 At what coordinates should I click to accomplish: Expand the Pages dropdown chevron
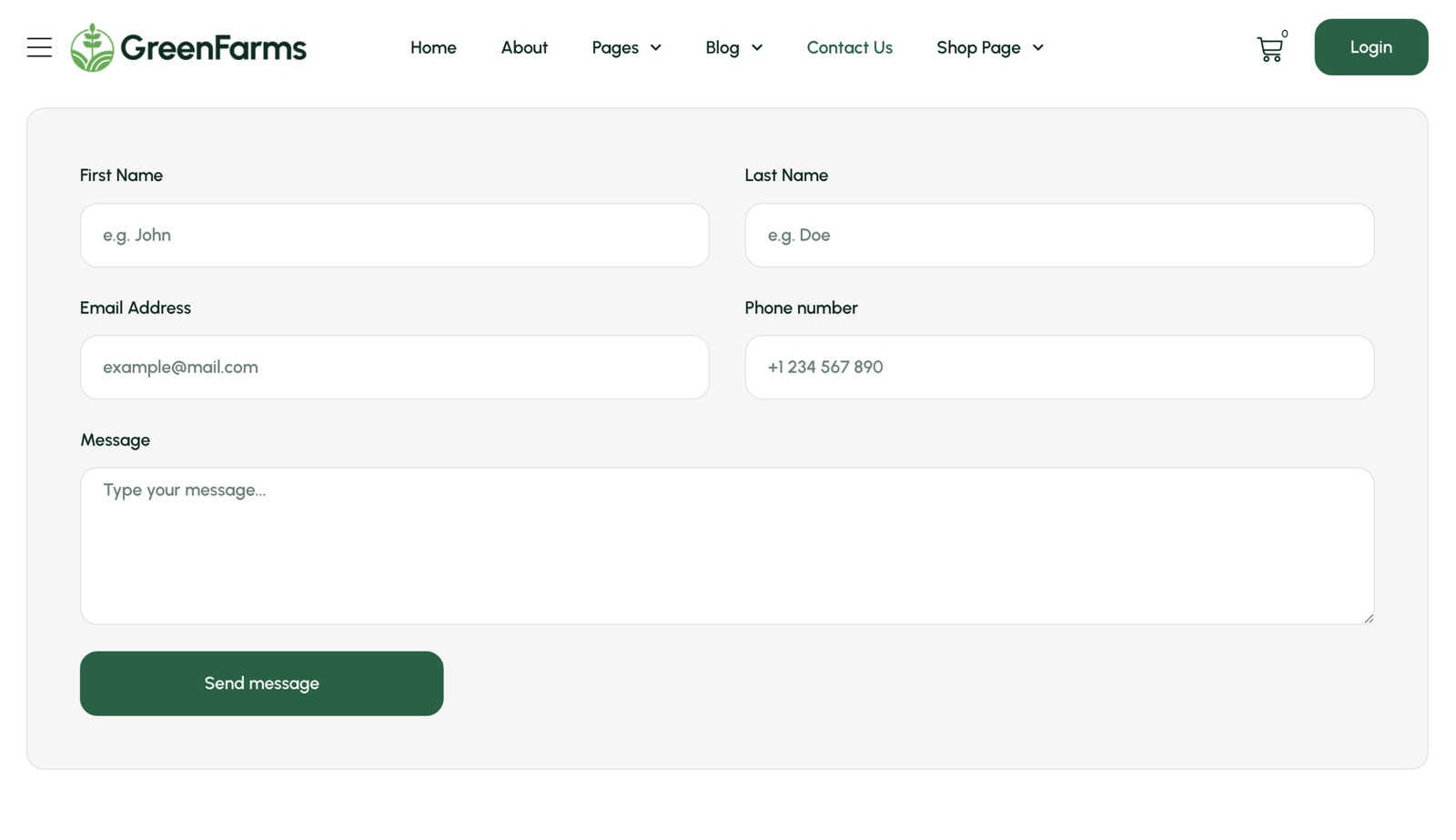(x=656, y=47)
